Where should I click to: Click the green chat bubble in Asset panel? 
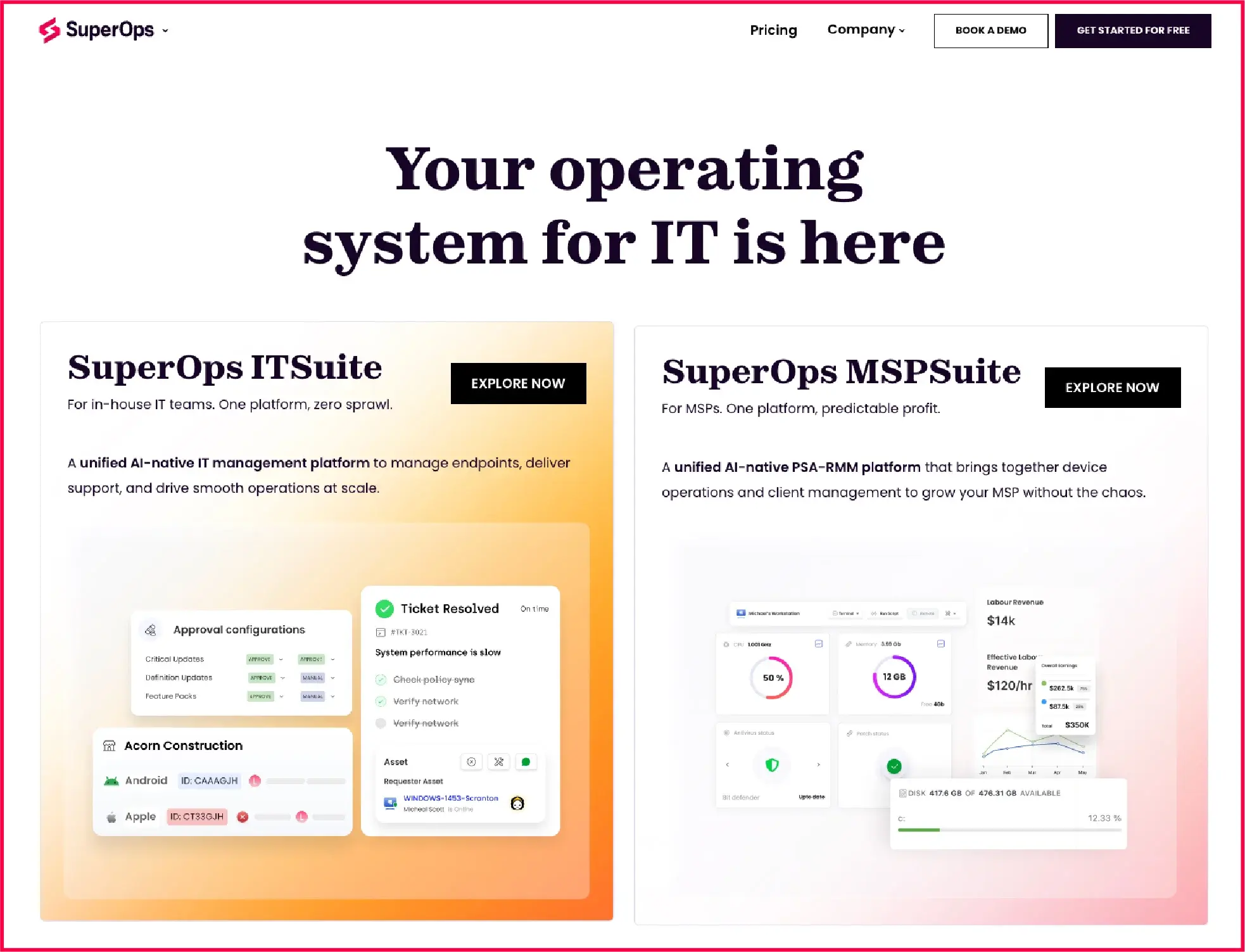pos(526,762)
